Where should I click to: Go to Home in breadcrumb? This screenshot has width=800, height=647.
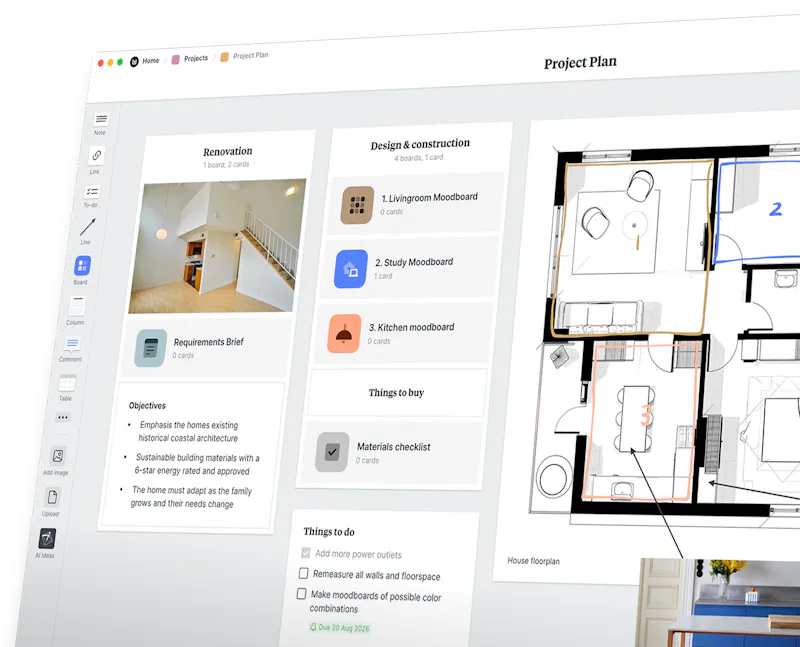(151, 61)
